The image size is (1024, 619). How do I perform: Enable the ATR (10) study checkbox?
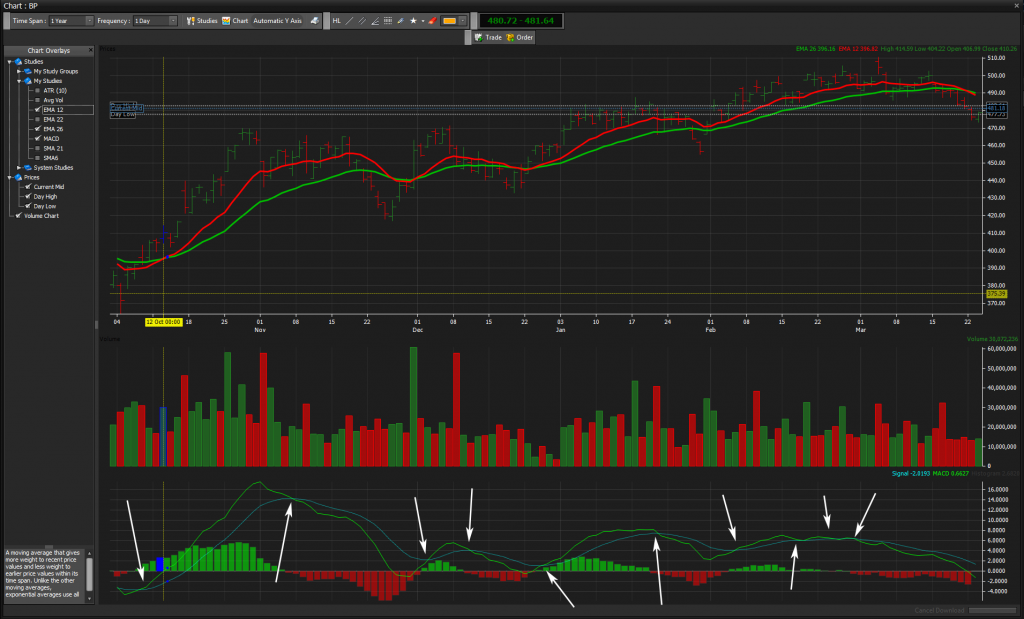(x=36, y=90)
